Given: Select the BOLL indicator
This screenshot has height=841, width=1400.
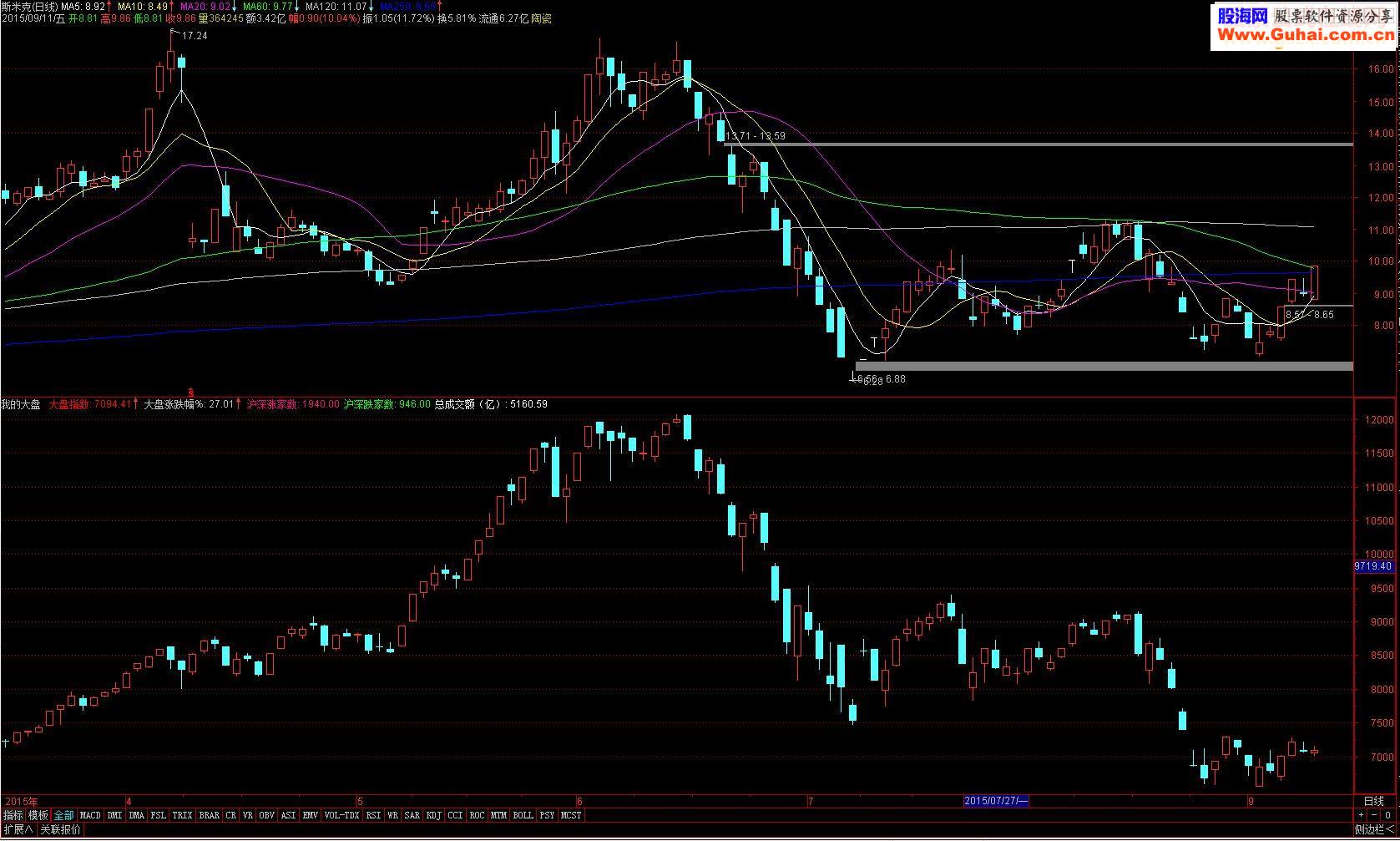Looking at the screenshot, I should pyautogui.click(x=523, y=815).
